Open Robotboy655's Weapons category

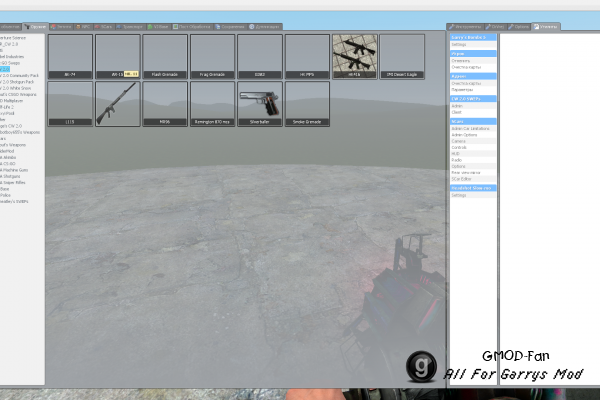(20, 132)
